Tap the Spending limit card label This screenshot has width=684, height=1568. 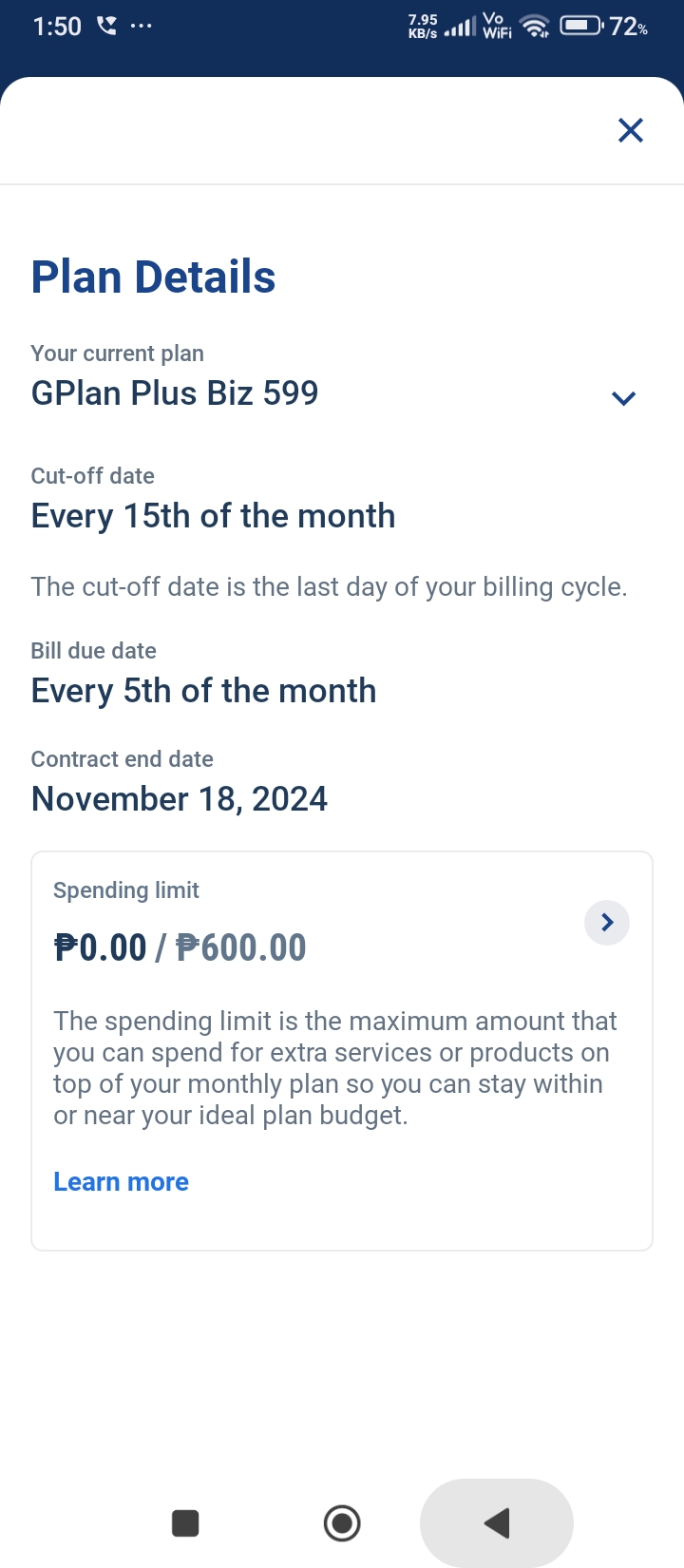pos(126,890)
